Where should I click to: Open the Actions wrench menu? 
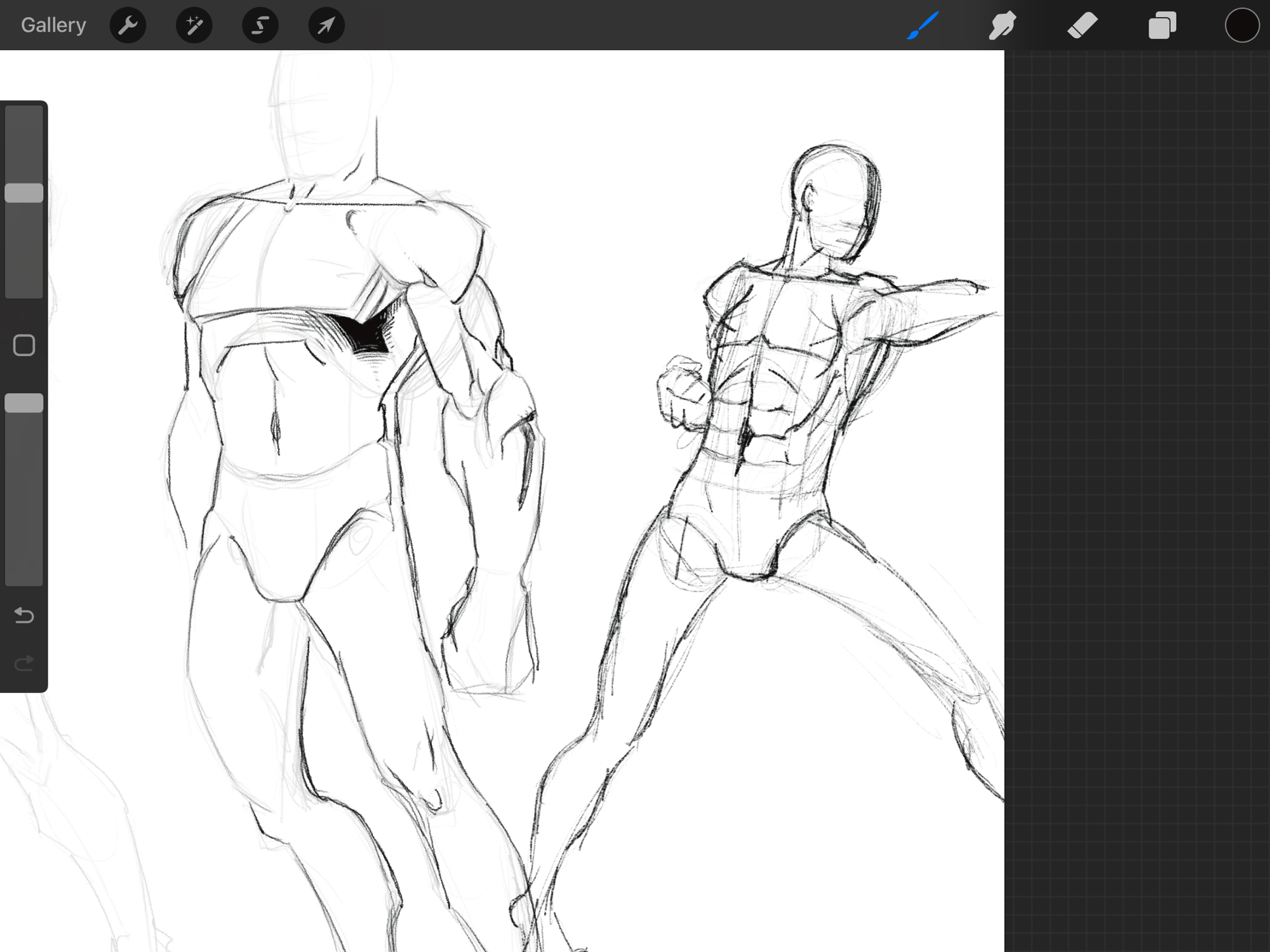point(128,25)
